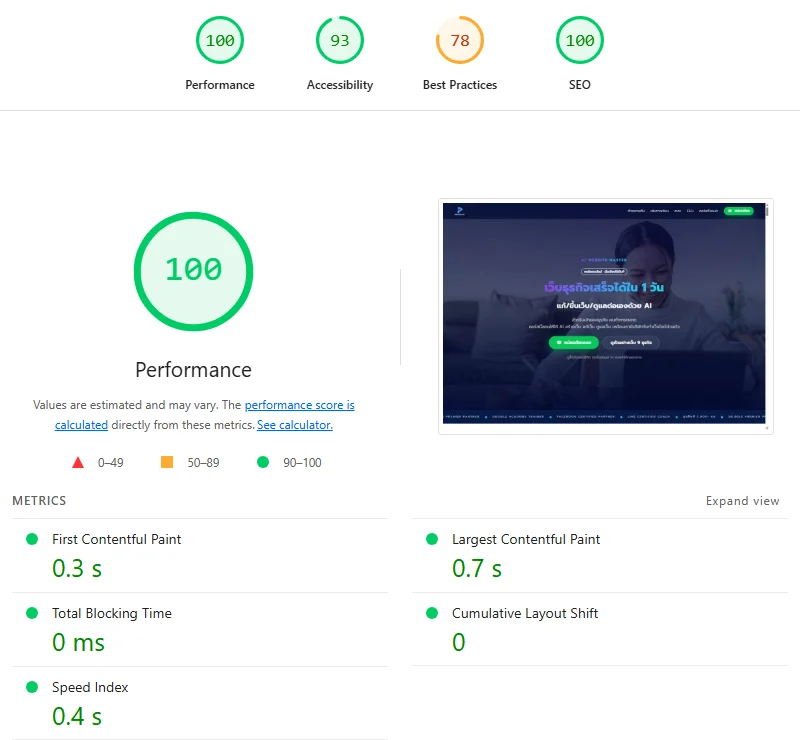The width and height of the screenshot is (800, 740).
Task: Click the 0 Cumulative Layout Shift value
Action: tap(459, 642)
